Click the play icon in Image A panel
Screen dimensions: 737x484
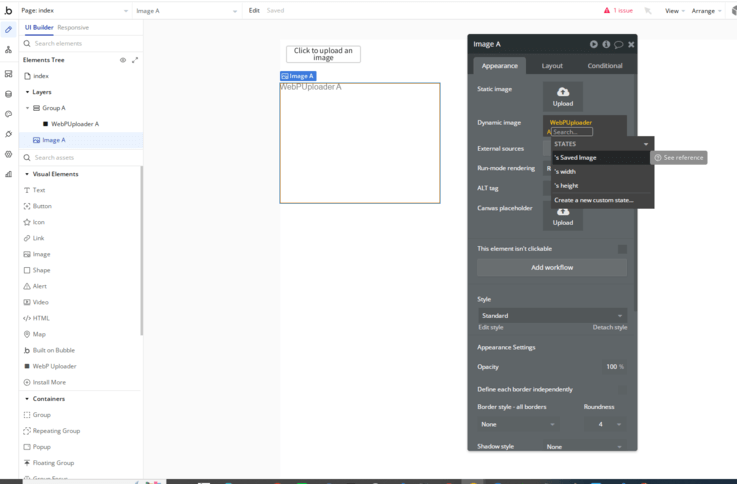(594, 44)
